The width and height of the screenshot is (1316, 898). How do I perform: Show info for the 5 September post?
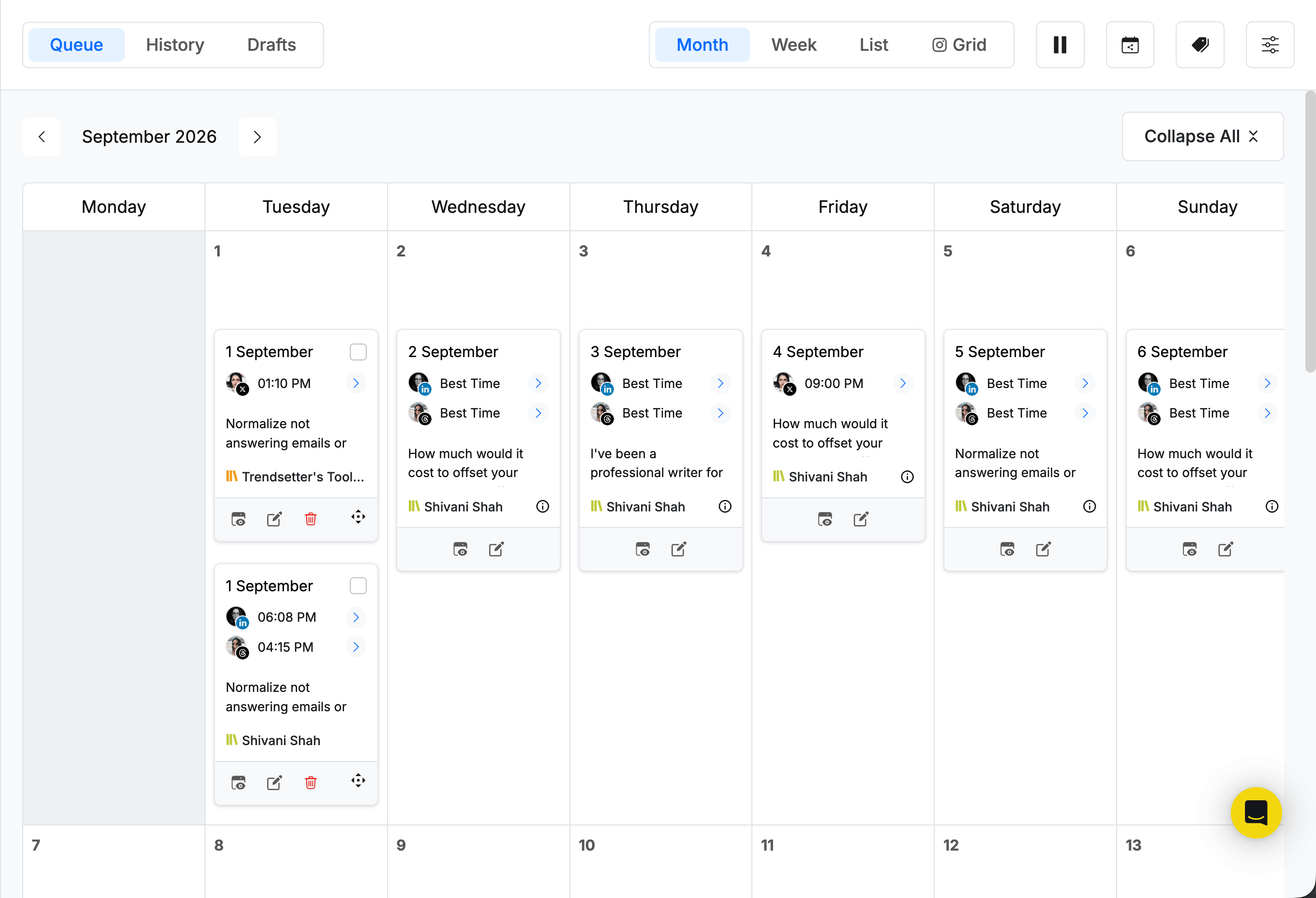[1090, 507]
